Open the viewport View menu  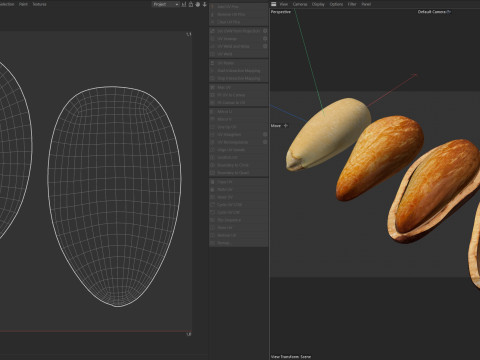point(284,4)
